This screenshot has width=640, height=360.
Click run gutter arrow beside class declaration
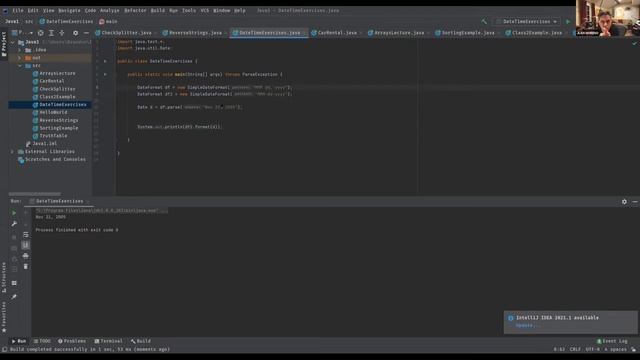coord(105,61)
